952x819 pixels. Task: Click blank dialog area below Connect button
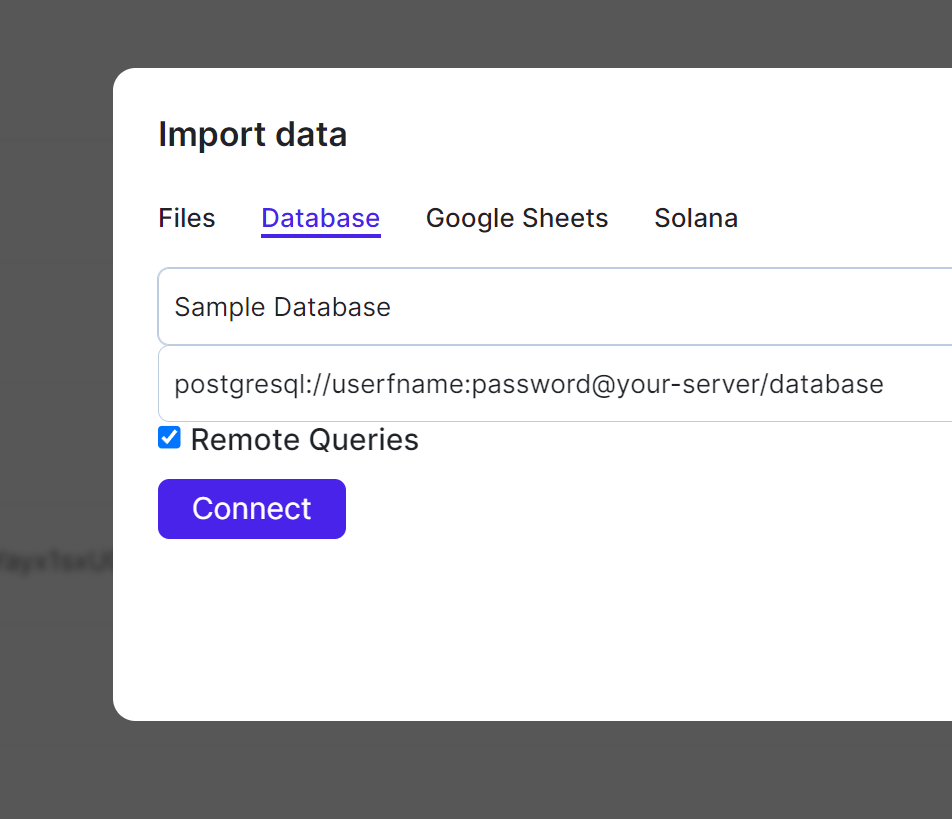coord(500,630)
